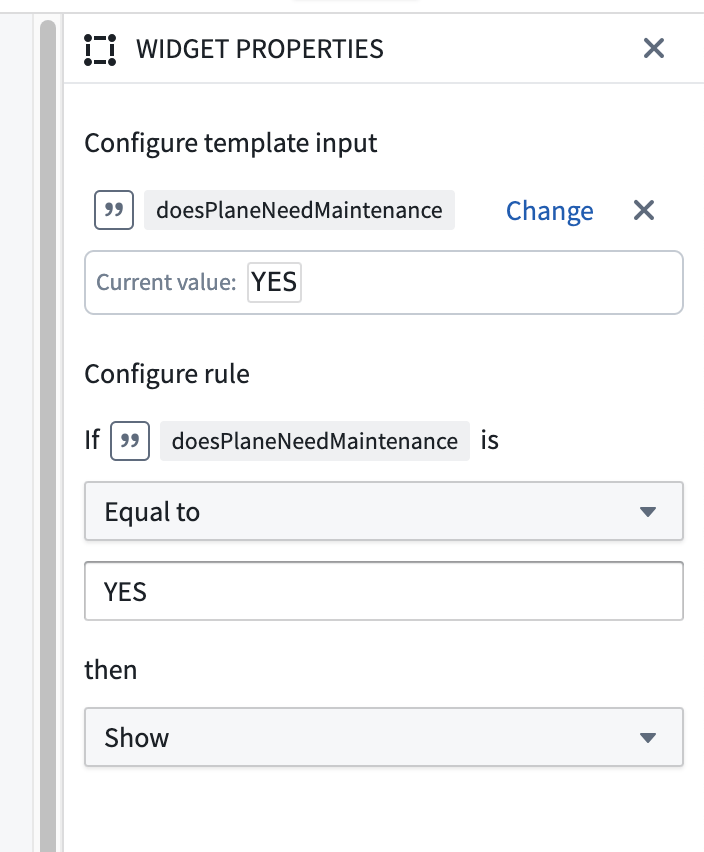Open the Equal to comparison dropdown
This screenshot has height=852, width=704.
point(383,511)
